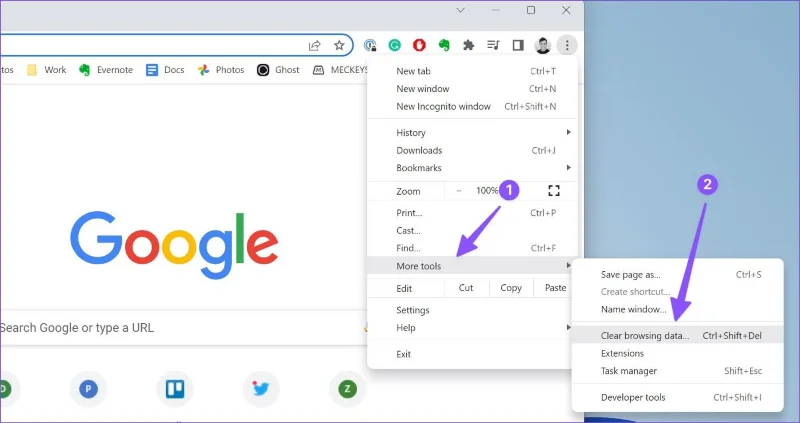Screen dimensions: 800x423
Task: Bookmark this page with the star icon
Action: 339,45
